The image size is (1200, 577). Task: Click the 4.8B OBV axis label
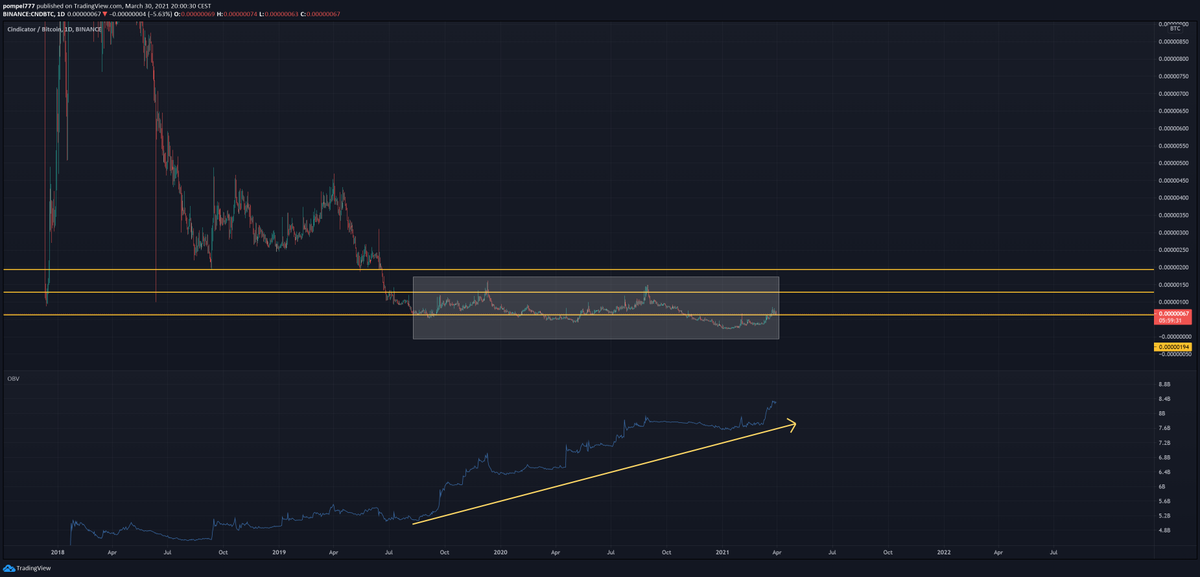tap(1163, 531)
